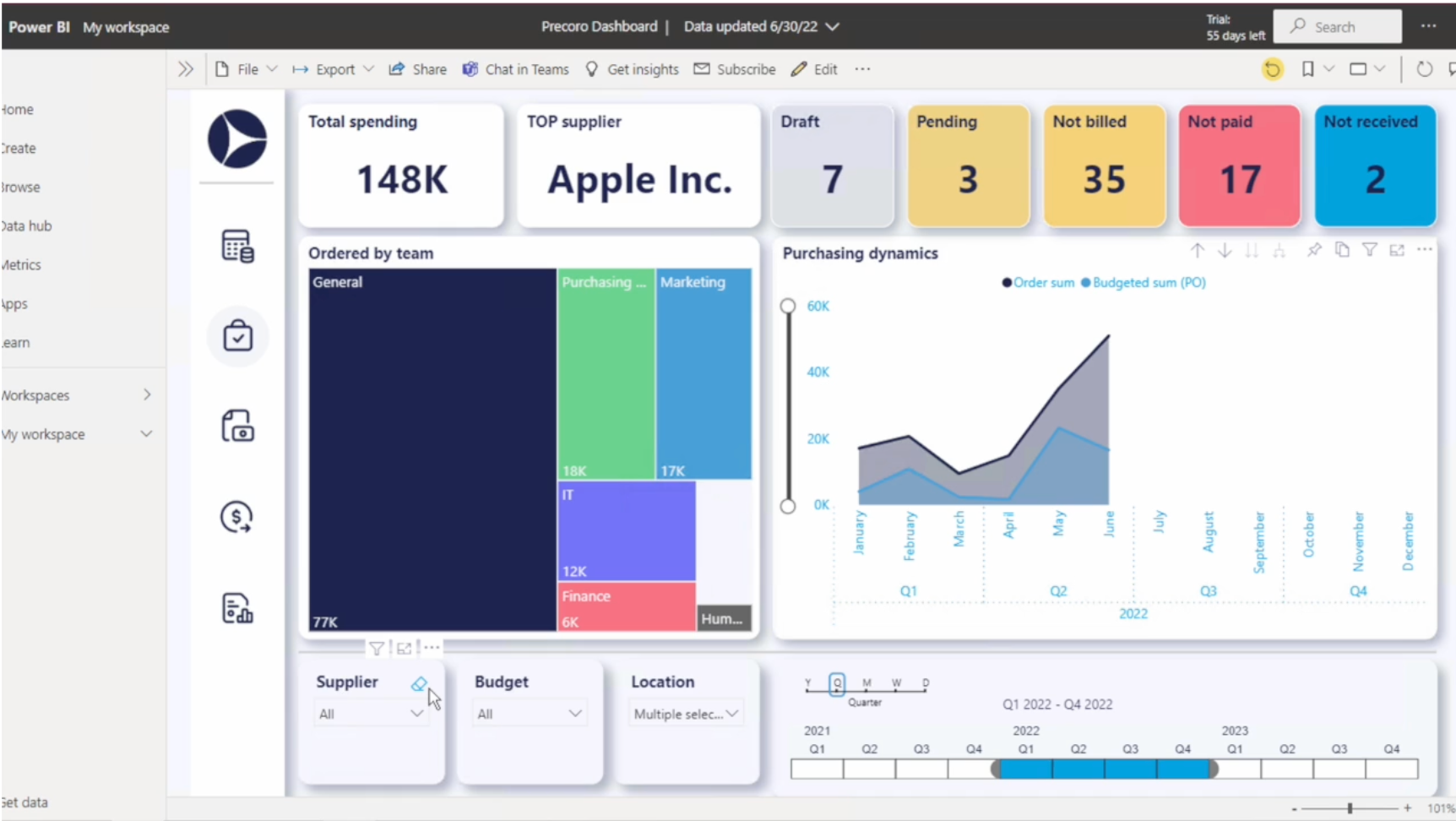Click the timeline right range handle
Image resolution: width=1456 pixels, height=821 pixels.
pos(1213,769)
